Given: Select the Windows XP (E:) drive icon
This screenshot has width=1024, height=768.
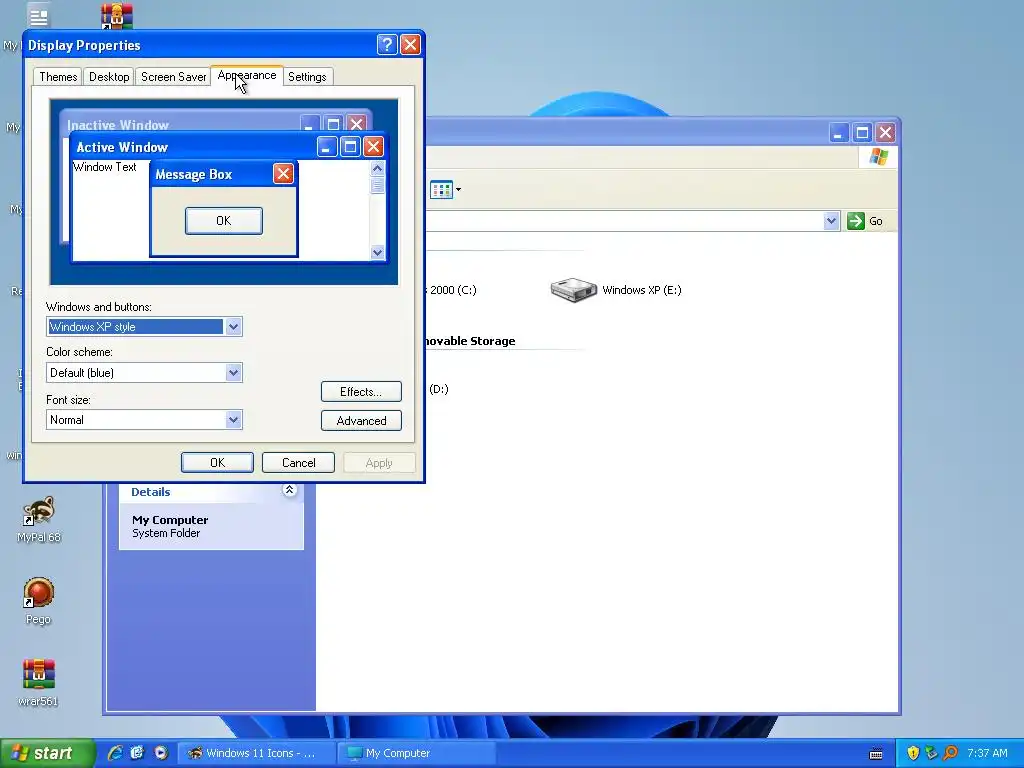Looking at the screenshot, I should (x=573, y=290).
